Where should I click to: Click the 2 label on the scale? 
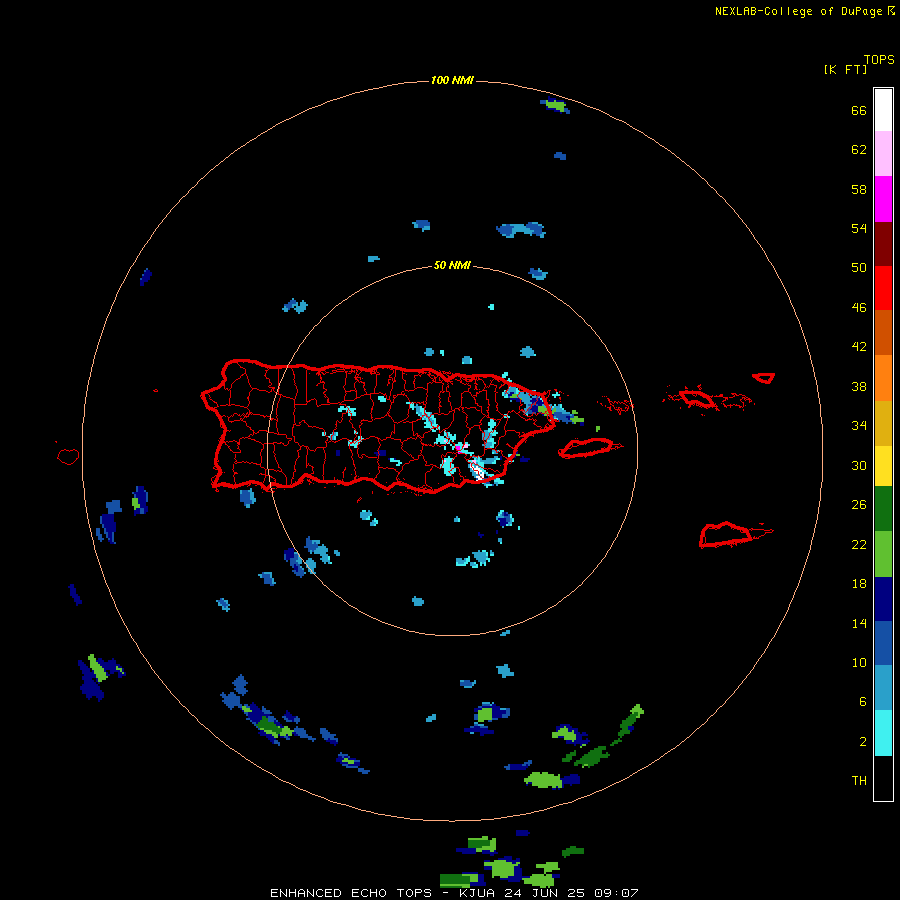coord(863,742)
